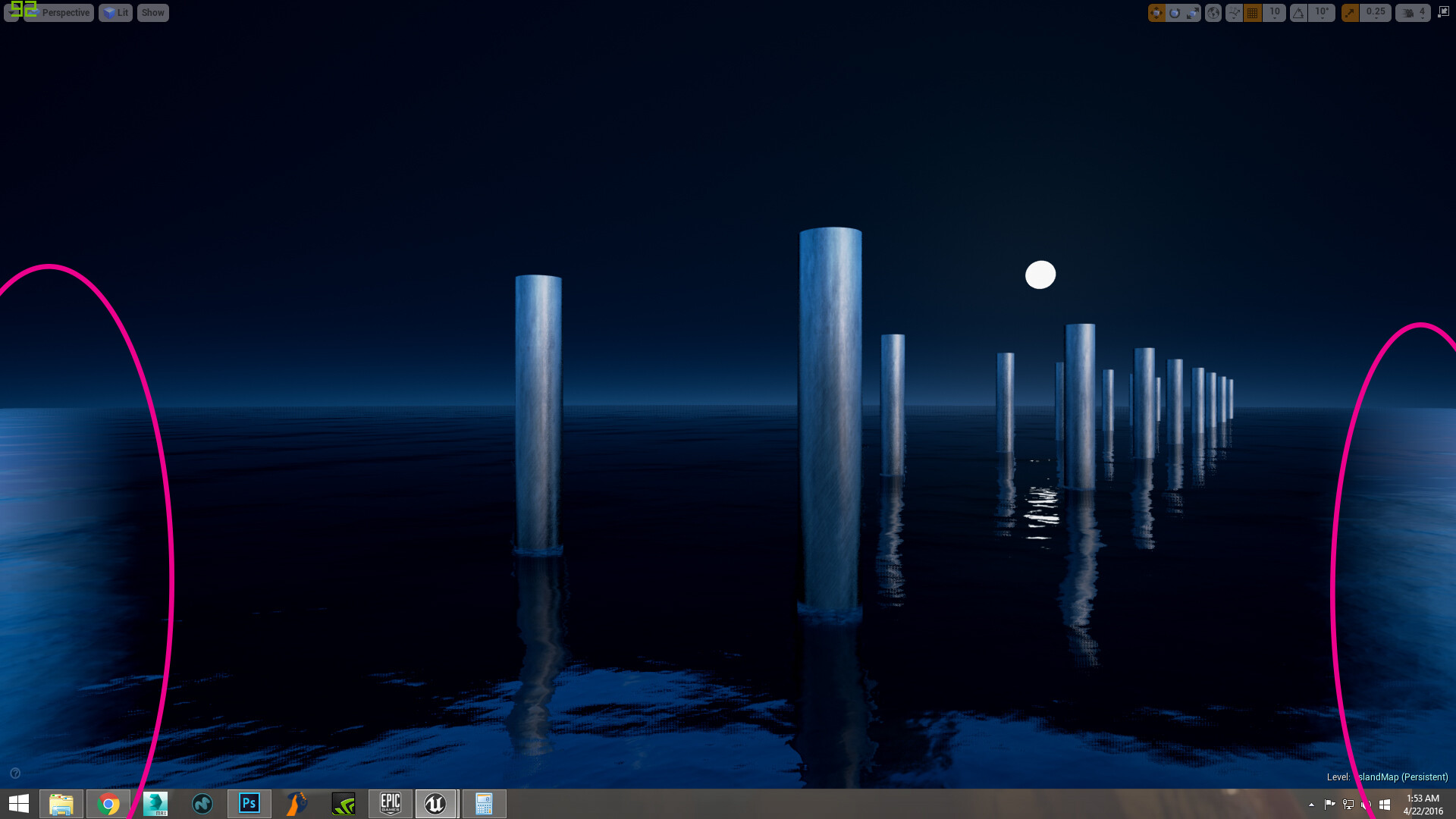Maximize or restore the viewport
The width and height of the screenshot is (1456, 819).
click(1443, 12)
